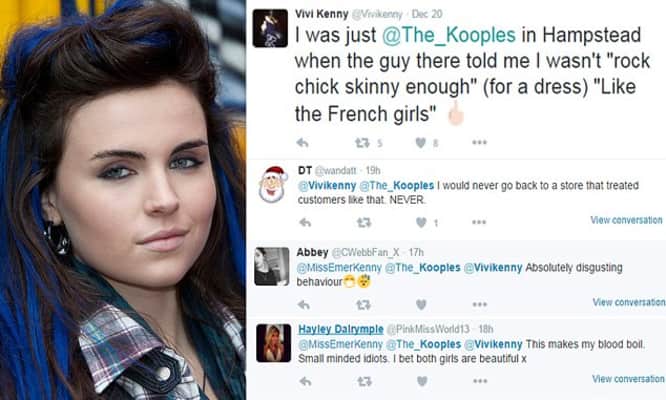The width and height of the screenshot is (666, 400).
Task: Open more options on DT's tweet
Action: [479, 222]
